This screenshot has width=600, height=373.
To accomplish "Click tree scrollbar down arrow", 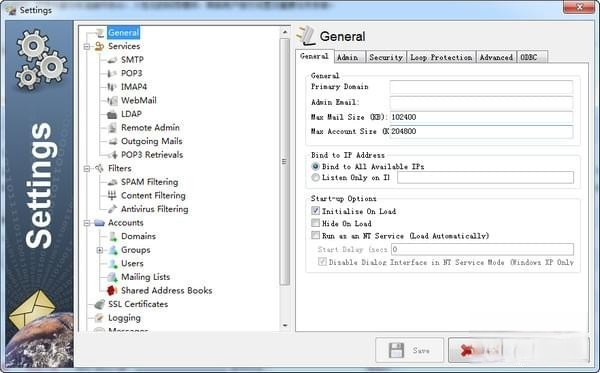I will tap(285, 326).
